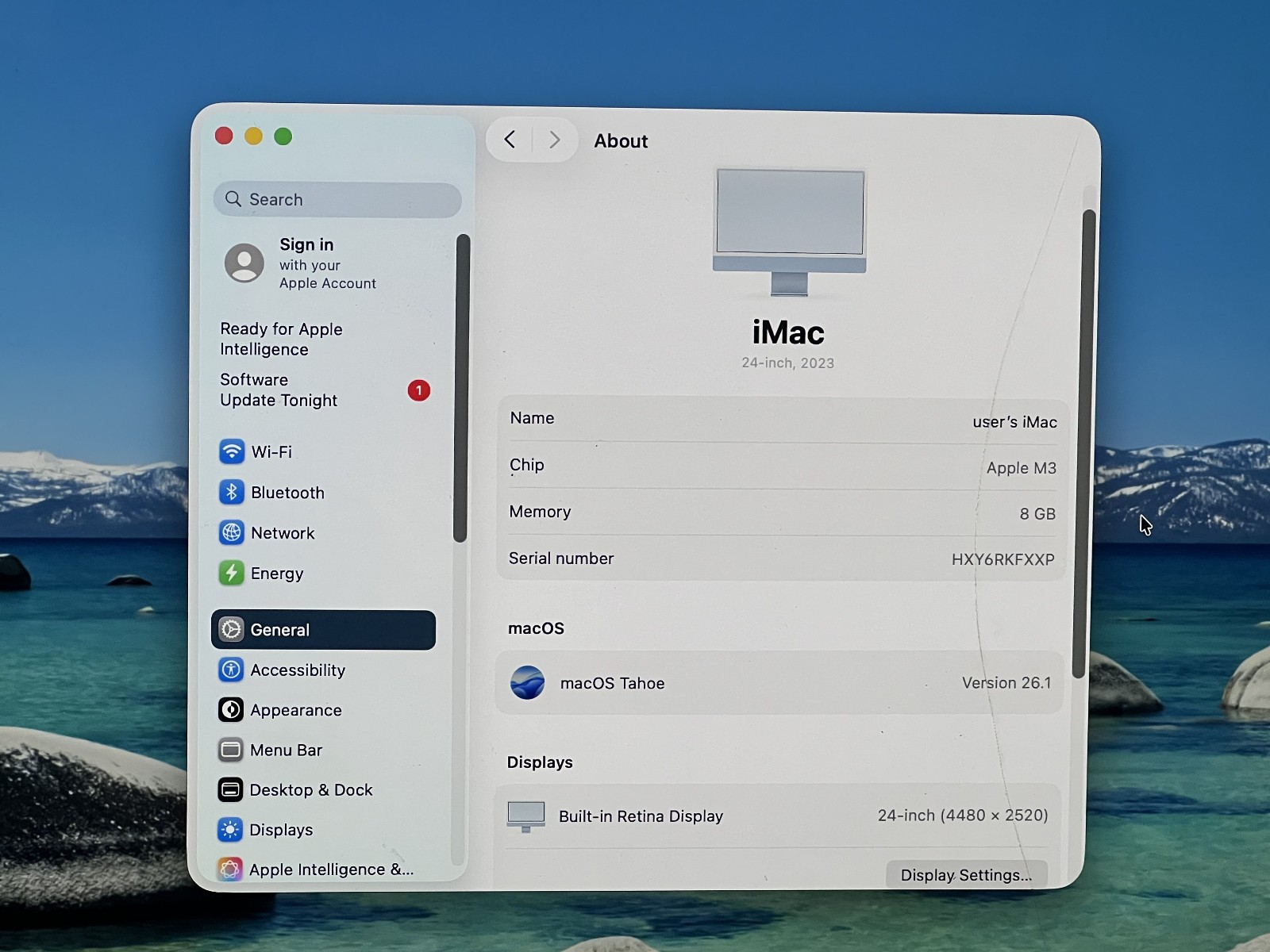Open Accessibility via its icon

(x=231, y=670)
